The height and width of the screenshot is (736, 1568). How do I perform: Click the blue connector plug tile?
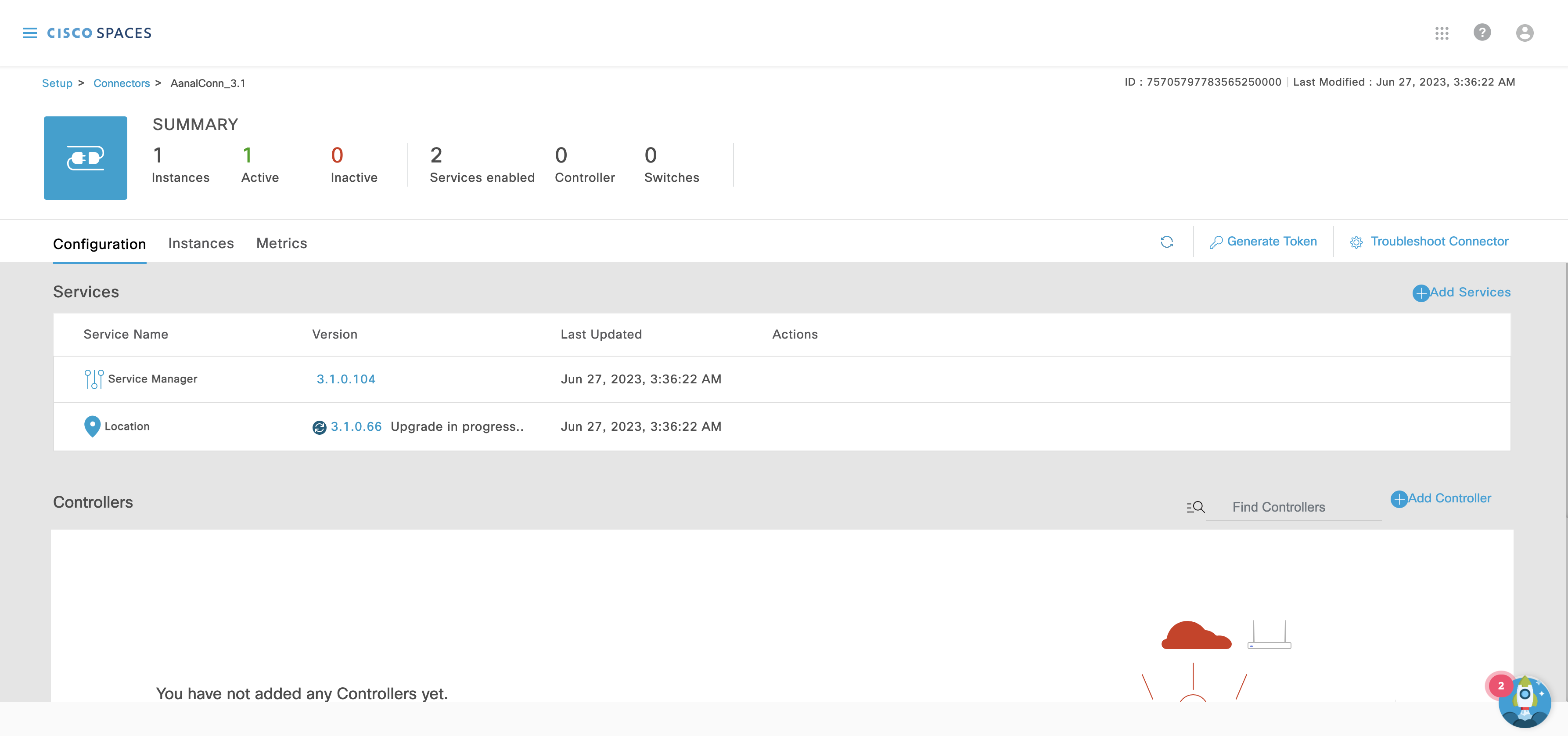85,158
